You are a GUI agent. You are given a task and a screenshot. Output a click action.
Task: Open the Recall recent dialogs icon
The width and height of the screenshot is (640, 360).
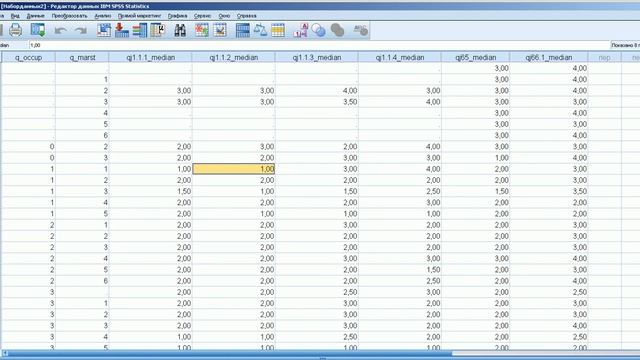pyautogui.click(x=38, y=30)
